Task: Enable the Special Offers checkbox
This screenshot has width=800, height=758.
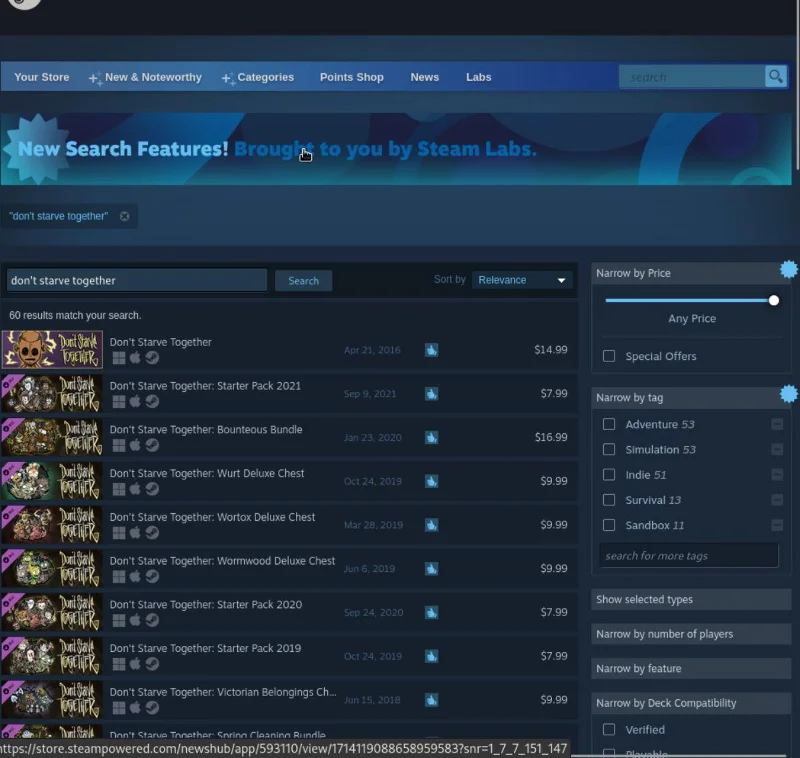Action: coord(609,356)
